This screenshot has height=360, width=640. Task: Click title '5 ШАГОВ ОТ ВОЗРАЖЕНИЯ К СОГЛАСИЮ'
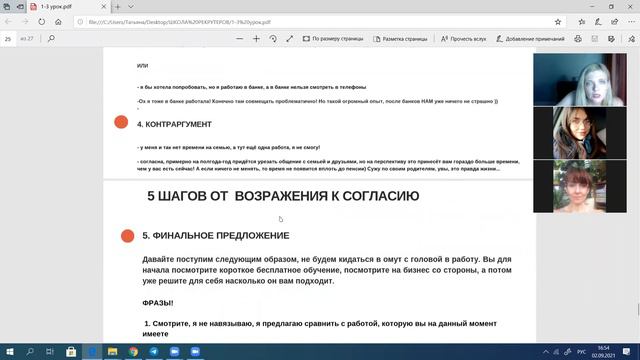tap(283, 196)
